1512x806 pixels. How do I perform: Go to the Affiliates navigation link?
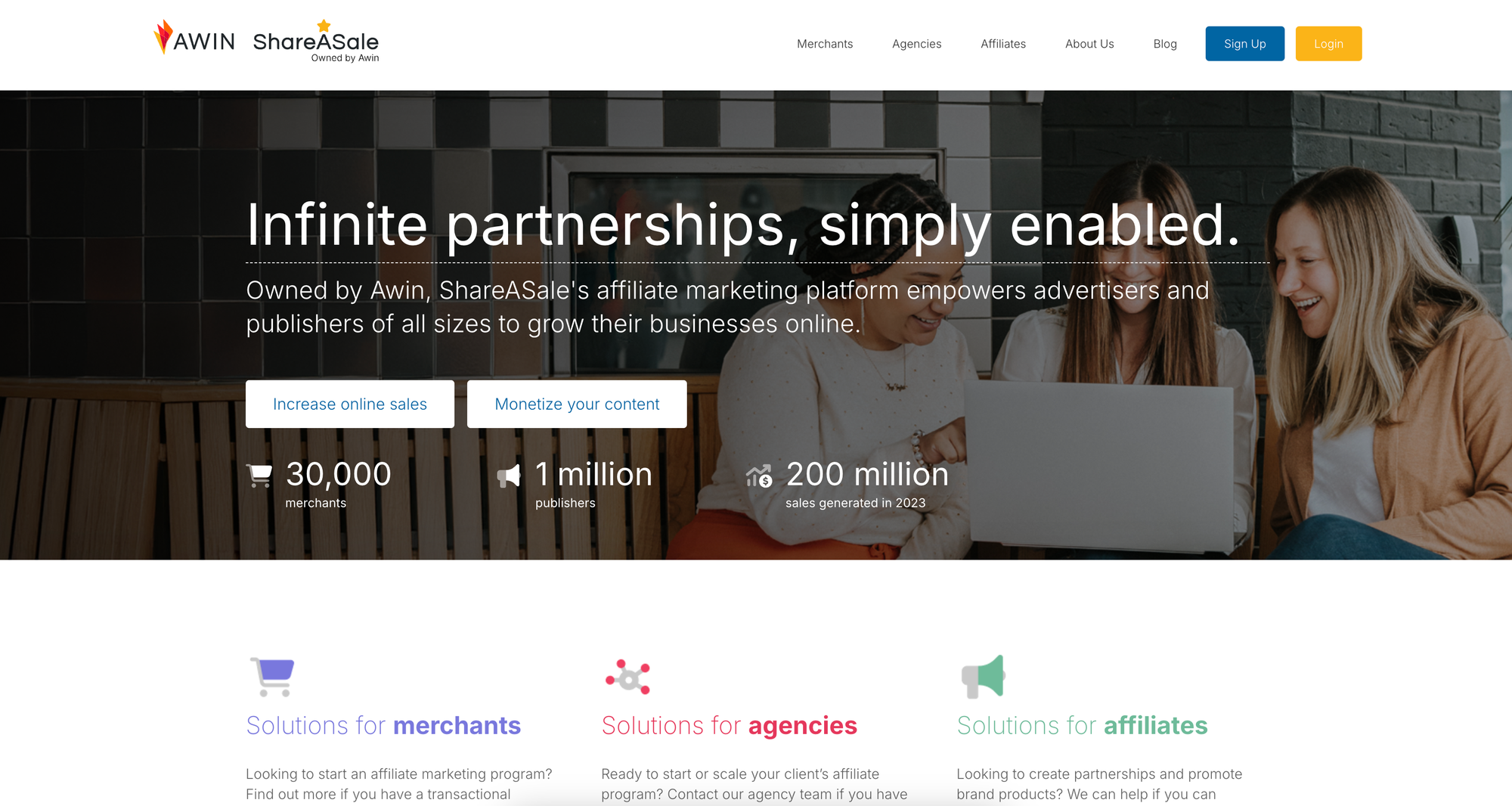(x=1003, y=44)
